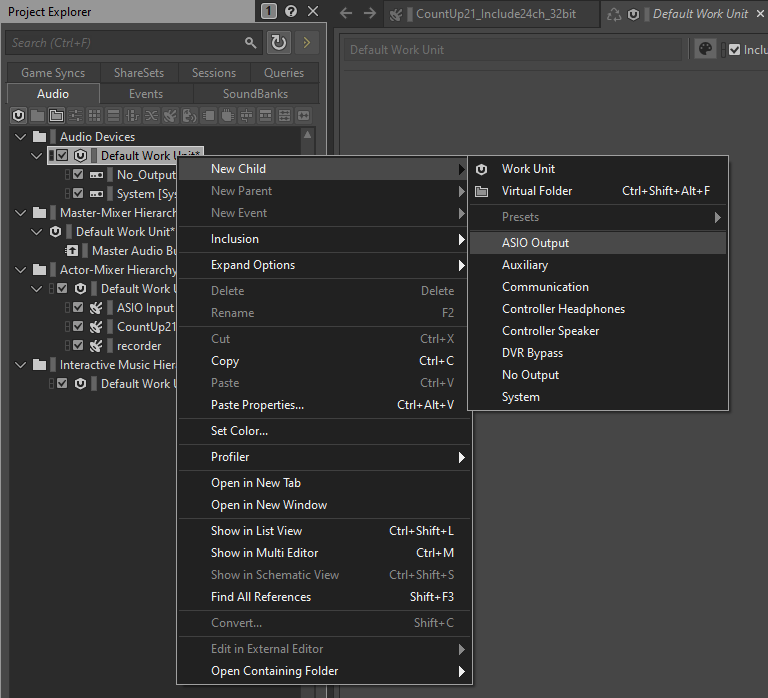The width and height of the screenshot is (768, 698).
Task: Open the color palette button in the editor
Action: [x=705, y=49]
